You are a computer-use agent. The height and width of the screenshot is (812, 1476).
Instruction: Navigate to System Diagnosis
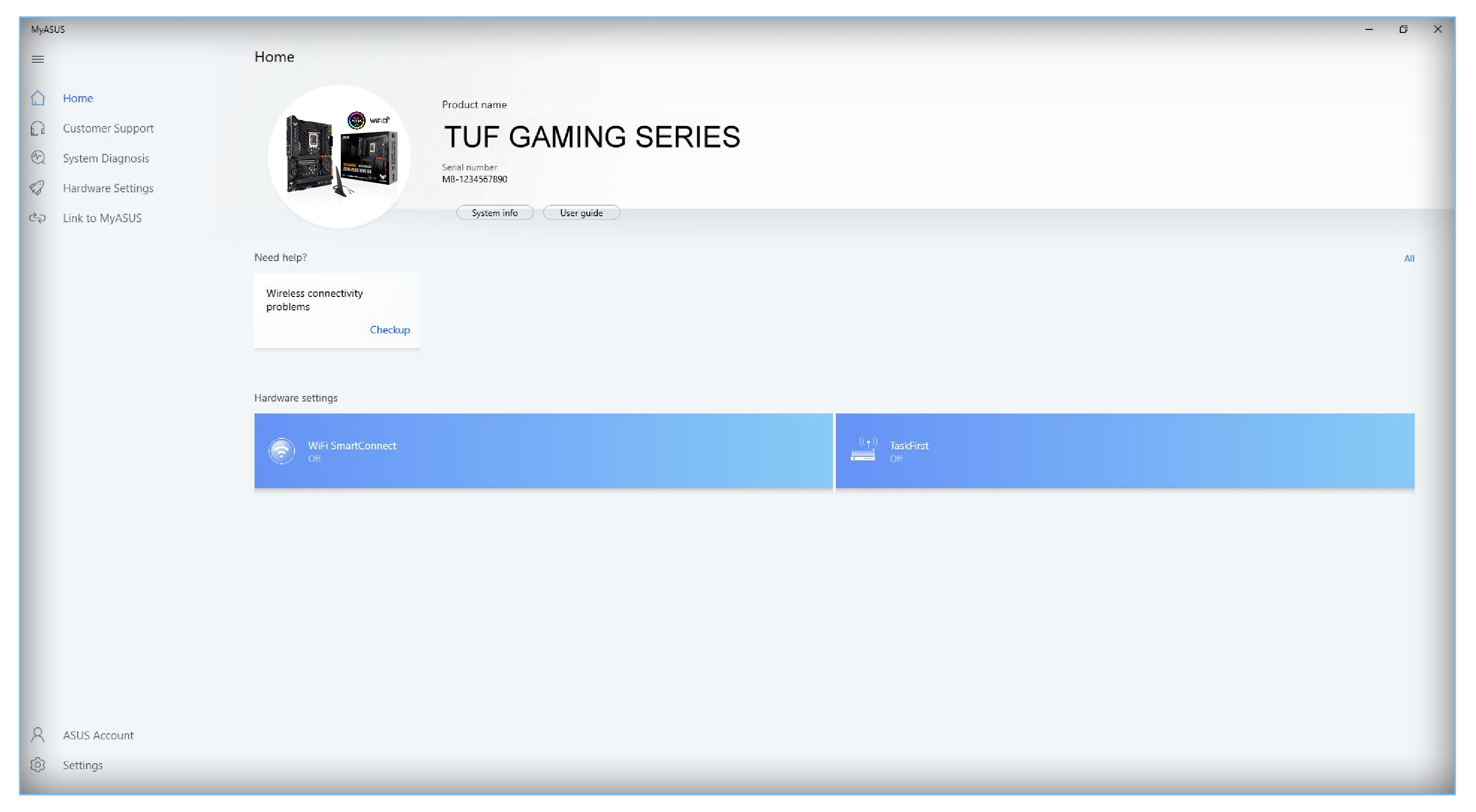[x=106, y=158]
